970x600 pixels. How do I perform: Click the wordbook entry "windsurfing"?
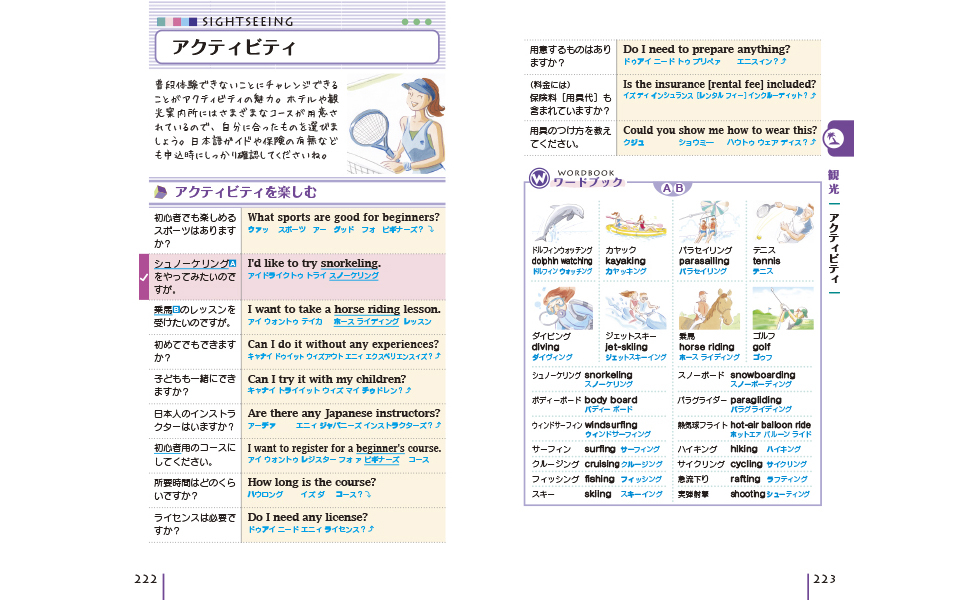(611, 425)
